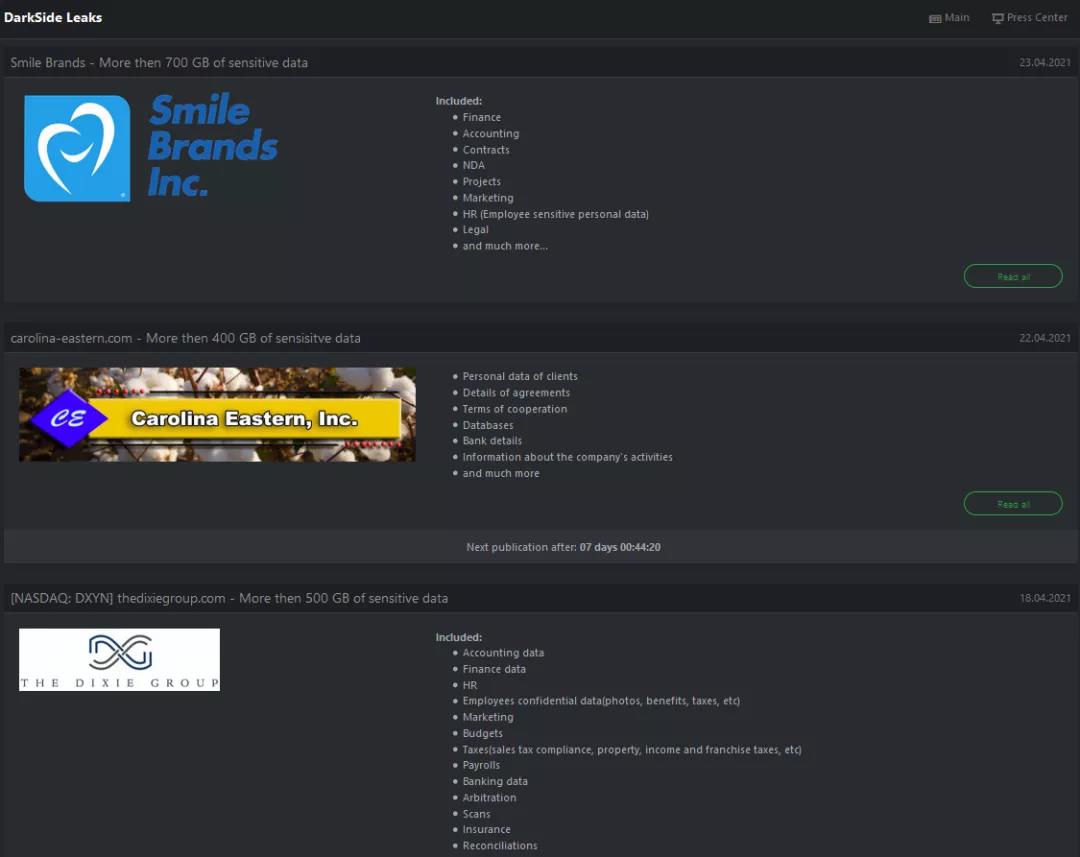Click the Next publication countdown timer
1080x857 pixels.
point(620,547)
